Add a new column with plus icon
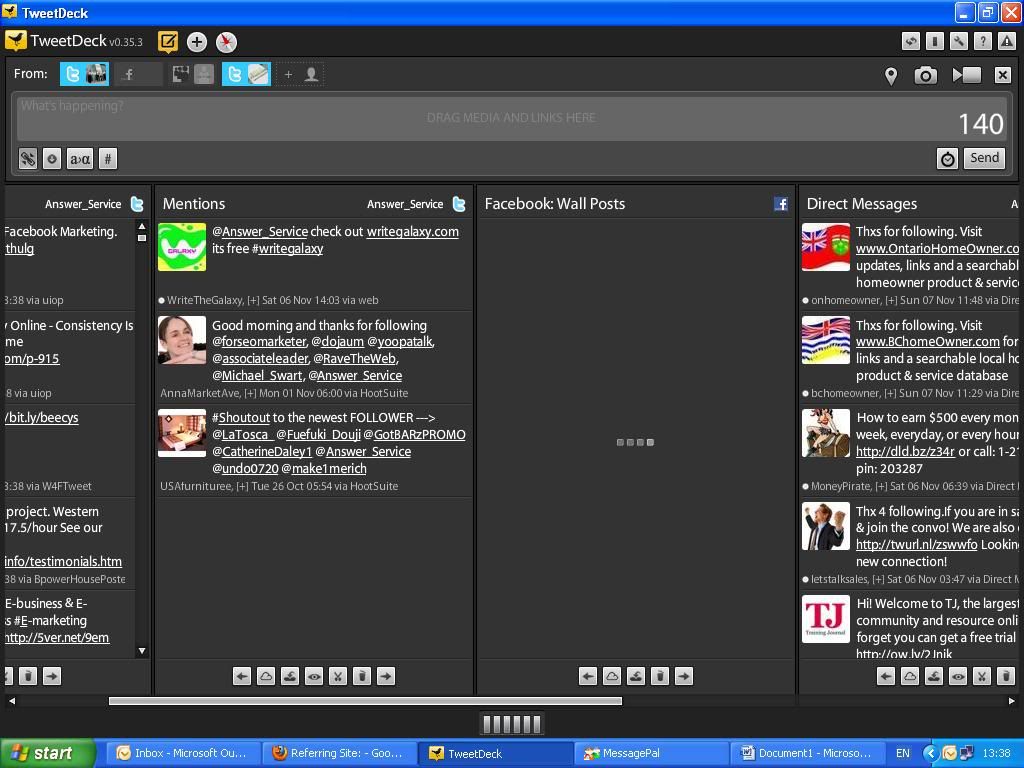Image resolution: width=1024 pixels, height=768 pixels. [197, 42]
